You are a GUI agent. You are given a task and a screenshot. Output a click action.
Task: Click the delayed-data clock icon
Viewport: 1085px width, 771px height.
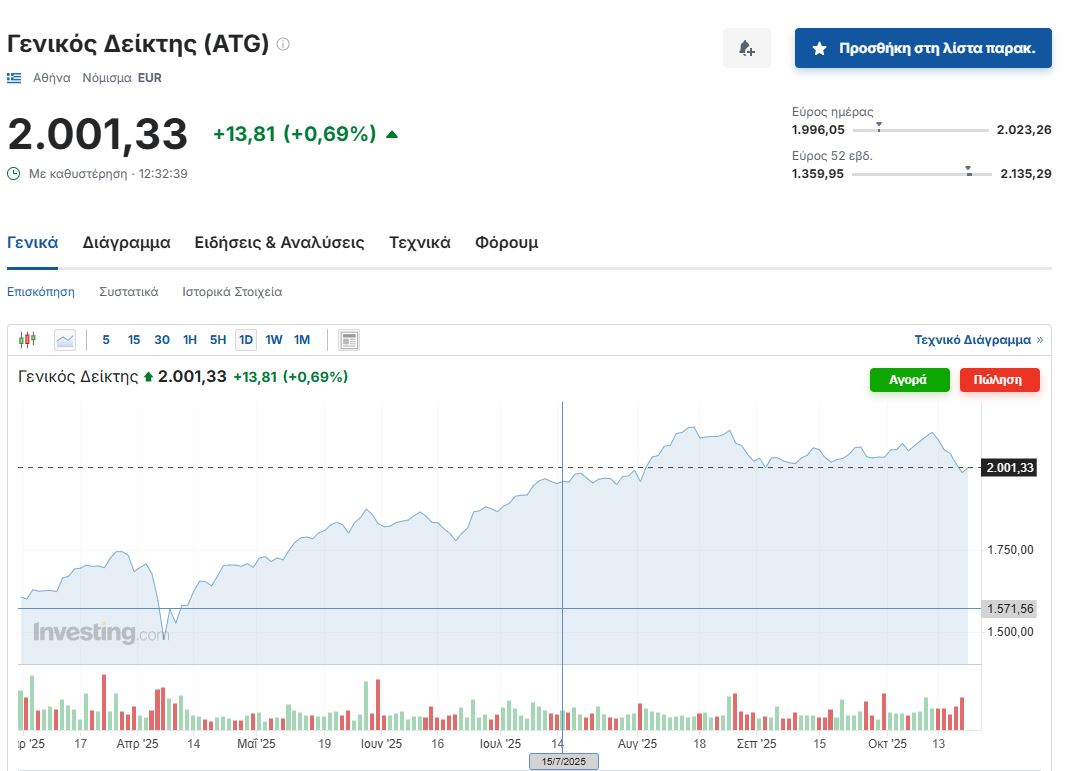point(14,173)
